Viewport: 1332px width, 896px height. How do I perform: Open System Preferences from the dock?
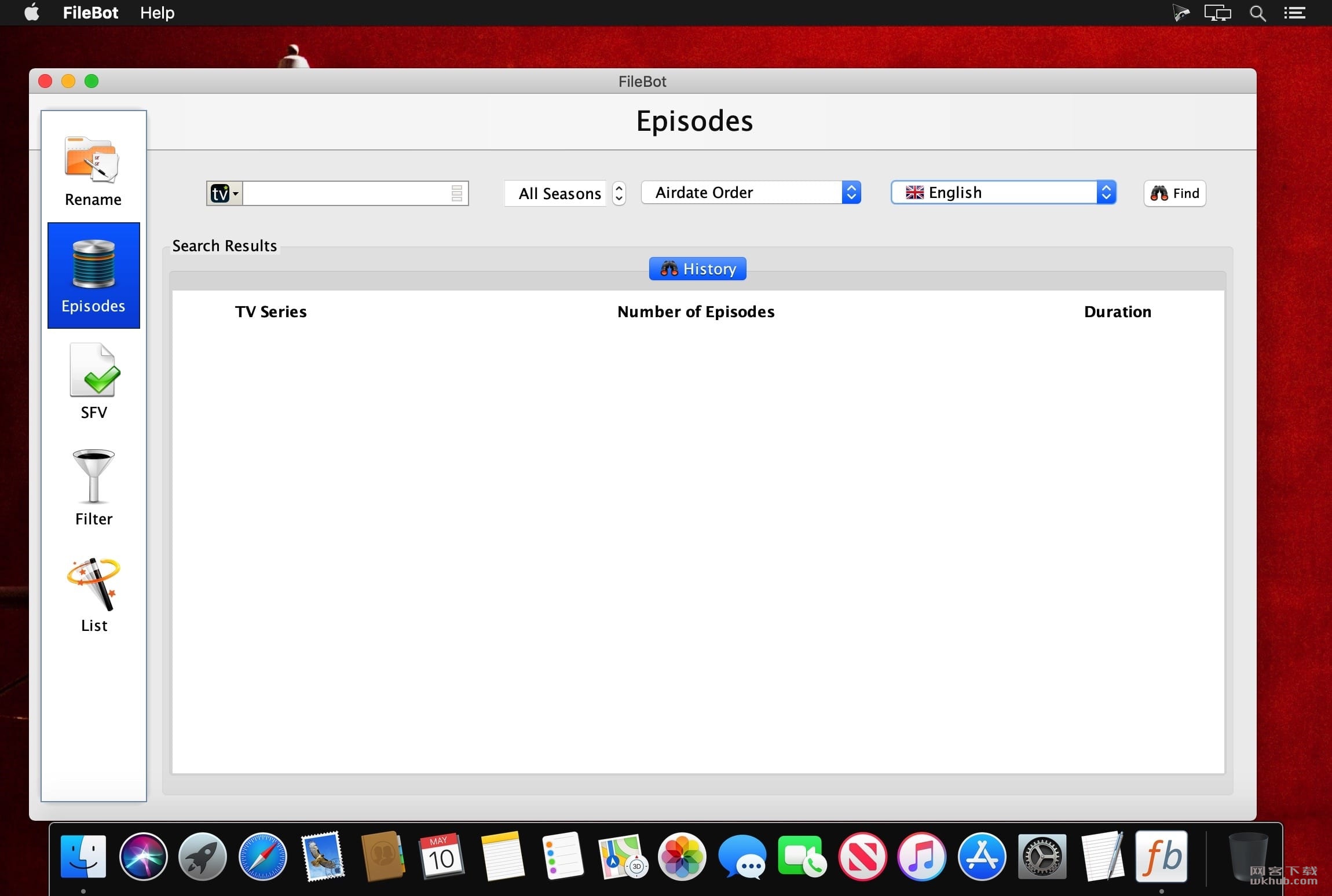point(1042,856)
